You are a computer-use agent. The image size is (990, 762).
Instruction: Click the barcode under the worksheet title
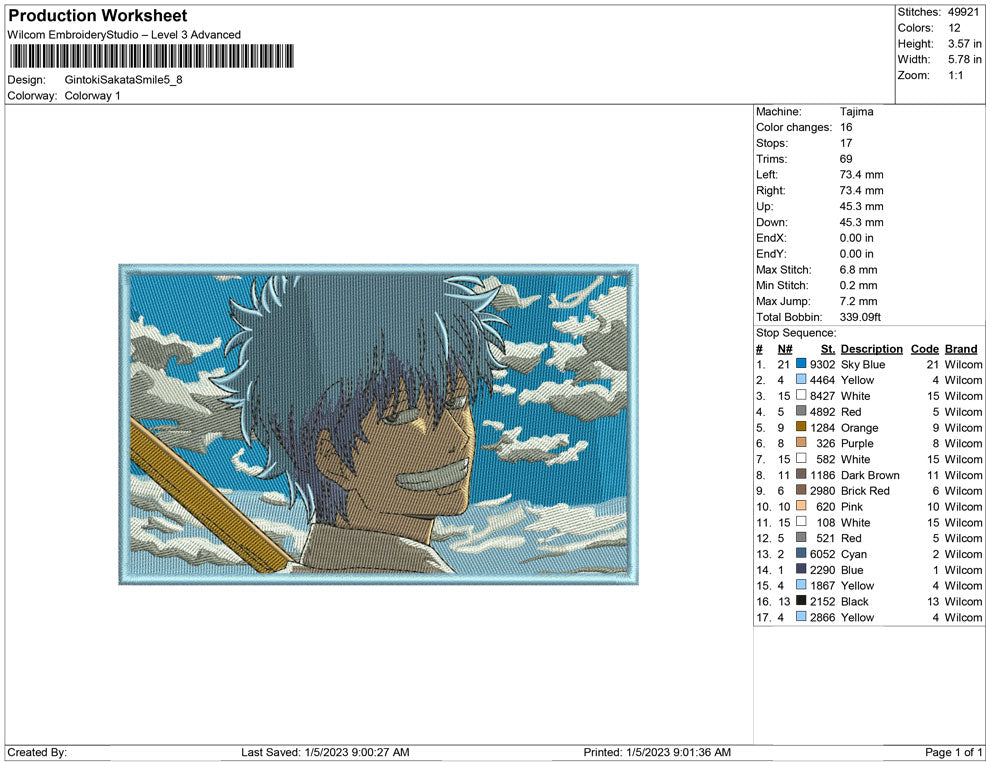(x=152, y=56)
